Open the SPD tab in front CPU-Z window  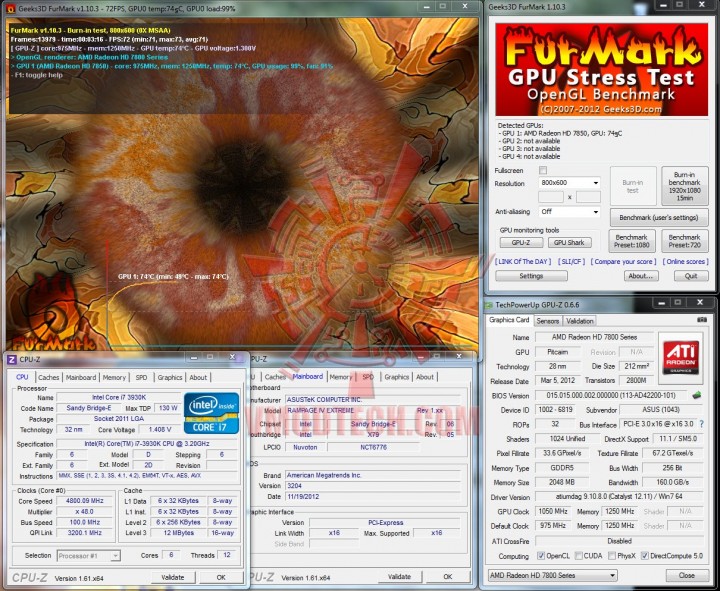click(141, 377)
